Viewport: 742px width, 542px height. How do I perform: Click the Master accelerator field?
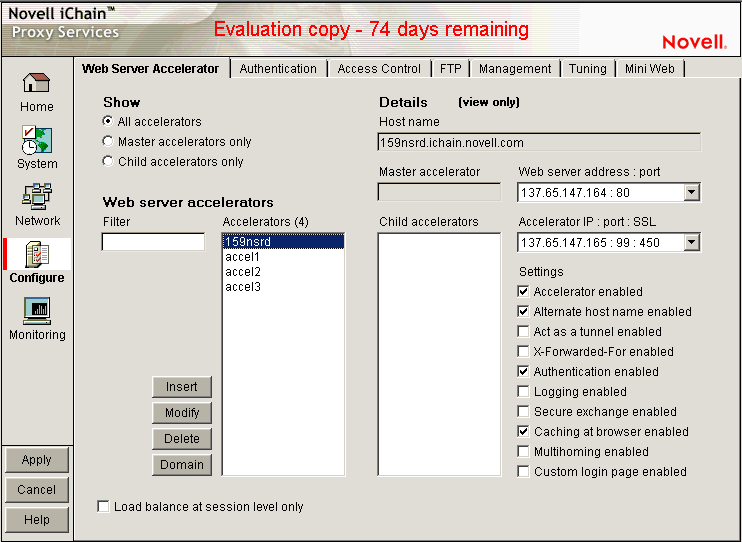click(439, 193)
